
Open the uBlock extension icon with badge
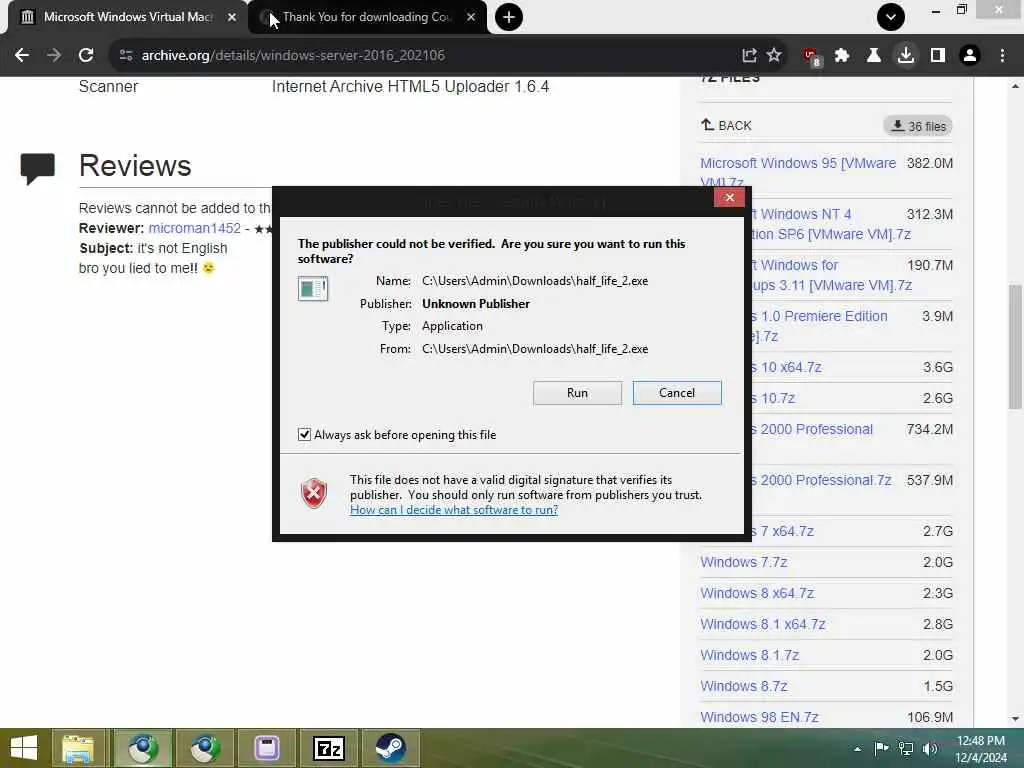(x=812, y=57)
